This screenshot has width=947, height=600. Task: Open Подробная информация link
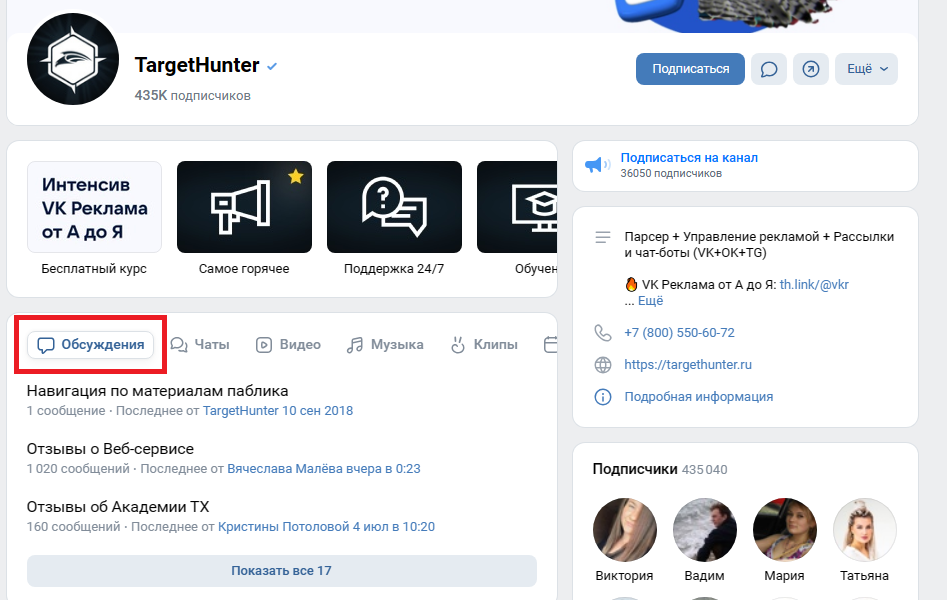click(699, 397)
